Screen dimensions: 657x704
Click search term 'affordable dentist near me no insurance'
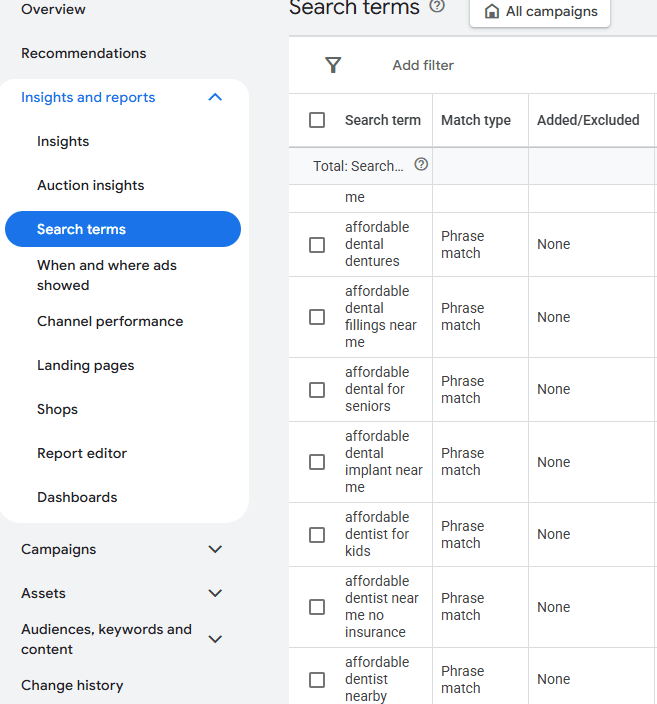pos(382,607)
